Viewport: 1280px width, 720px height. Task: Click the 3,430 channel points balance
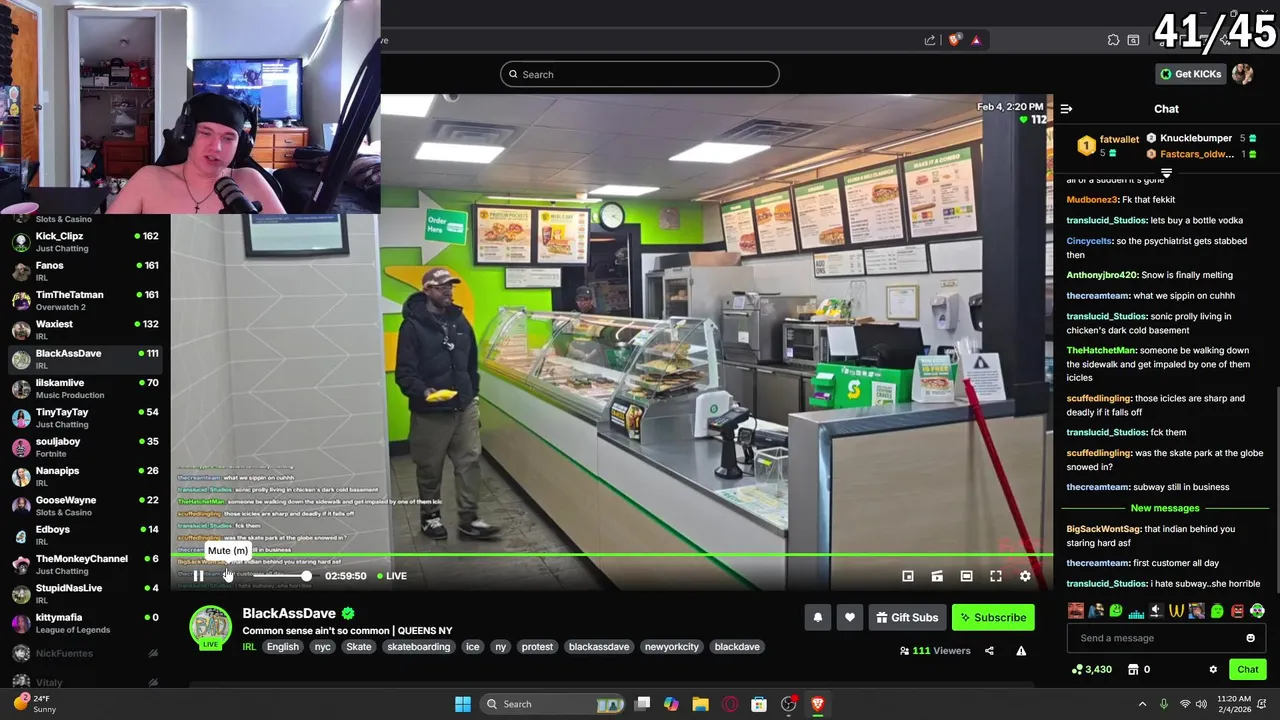(1091, 670)
